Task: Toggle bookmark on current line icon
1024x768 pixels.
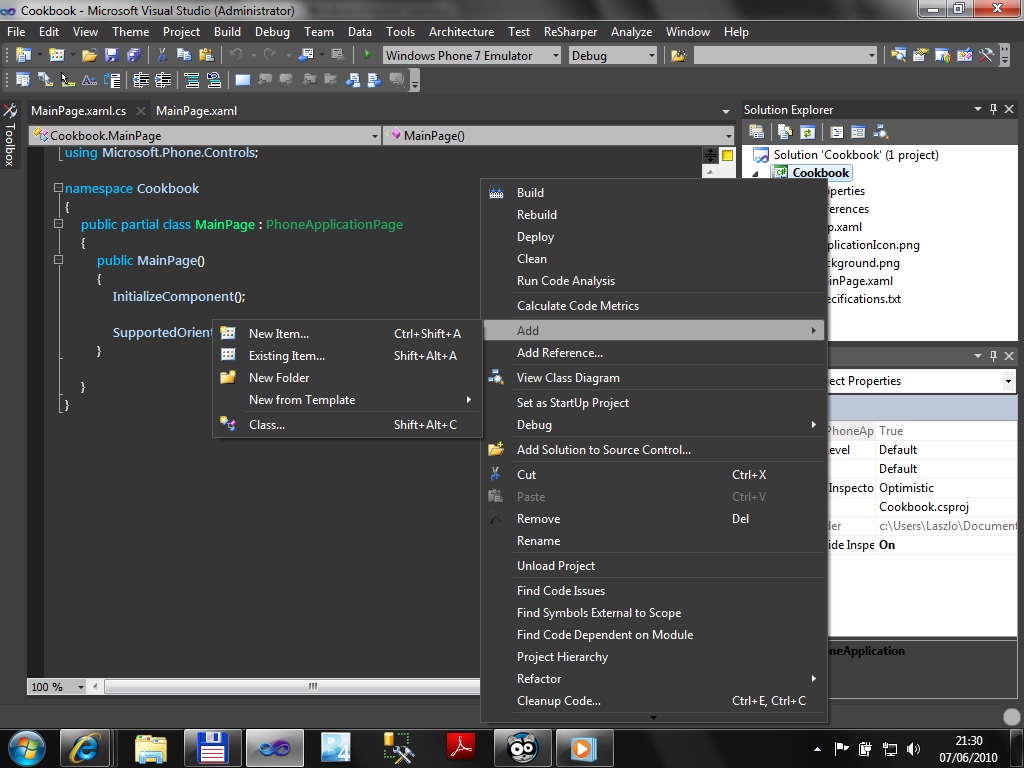Action: pos(242,80)
